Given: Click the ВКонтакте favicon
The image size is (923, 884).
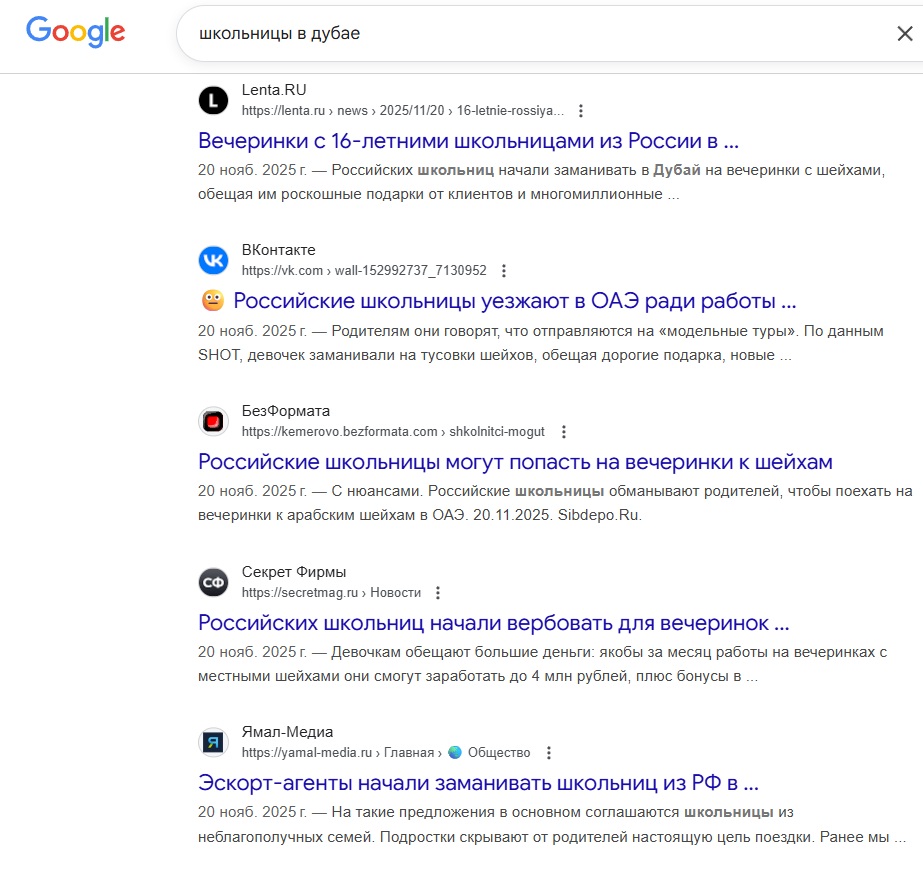Looking at the screenshot, I should pos(213,260).
